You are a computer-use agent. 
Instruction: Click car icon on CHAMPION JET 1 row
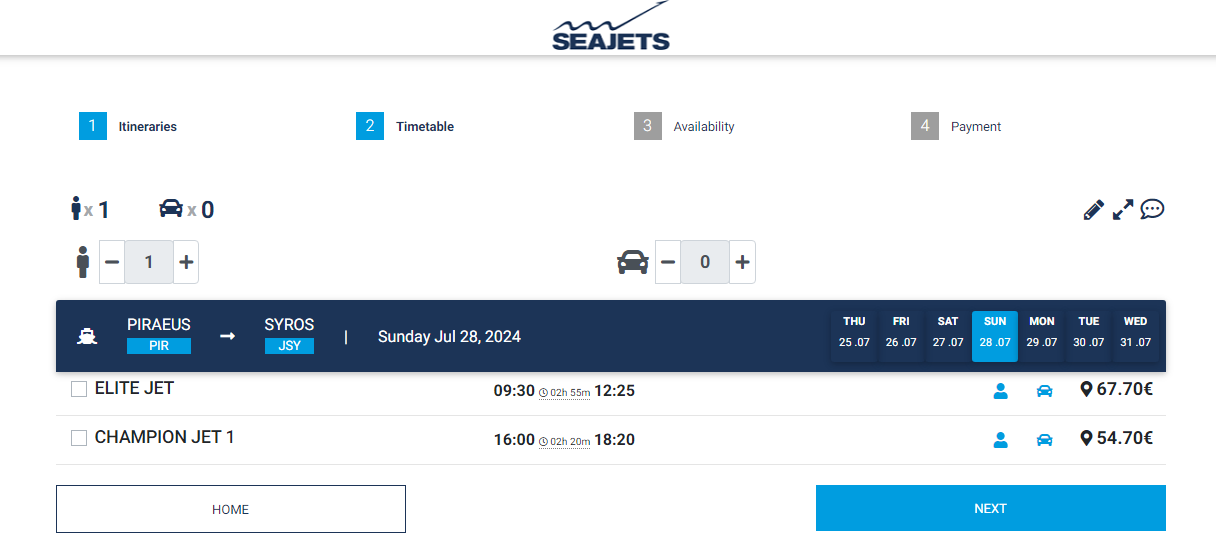pyautogui.click(x=1044, y=440)
